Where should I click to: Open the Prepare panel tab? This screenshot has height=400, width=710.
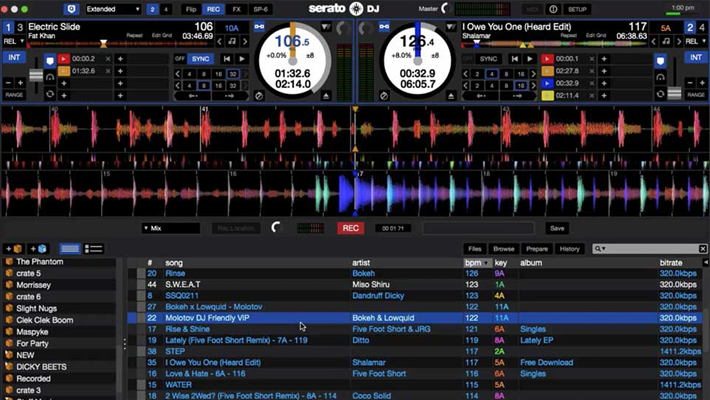[536, 248]
